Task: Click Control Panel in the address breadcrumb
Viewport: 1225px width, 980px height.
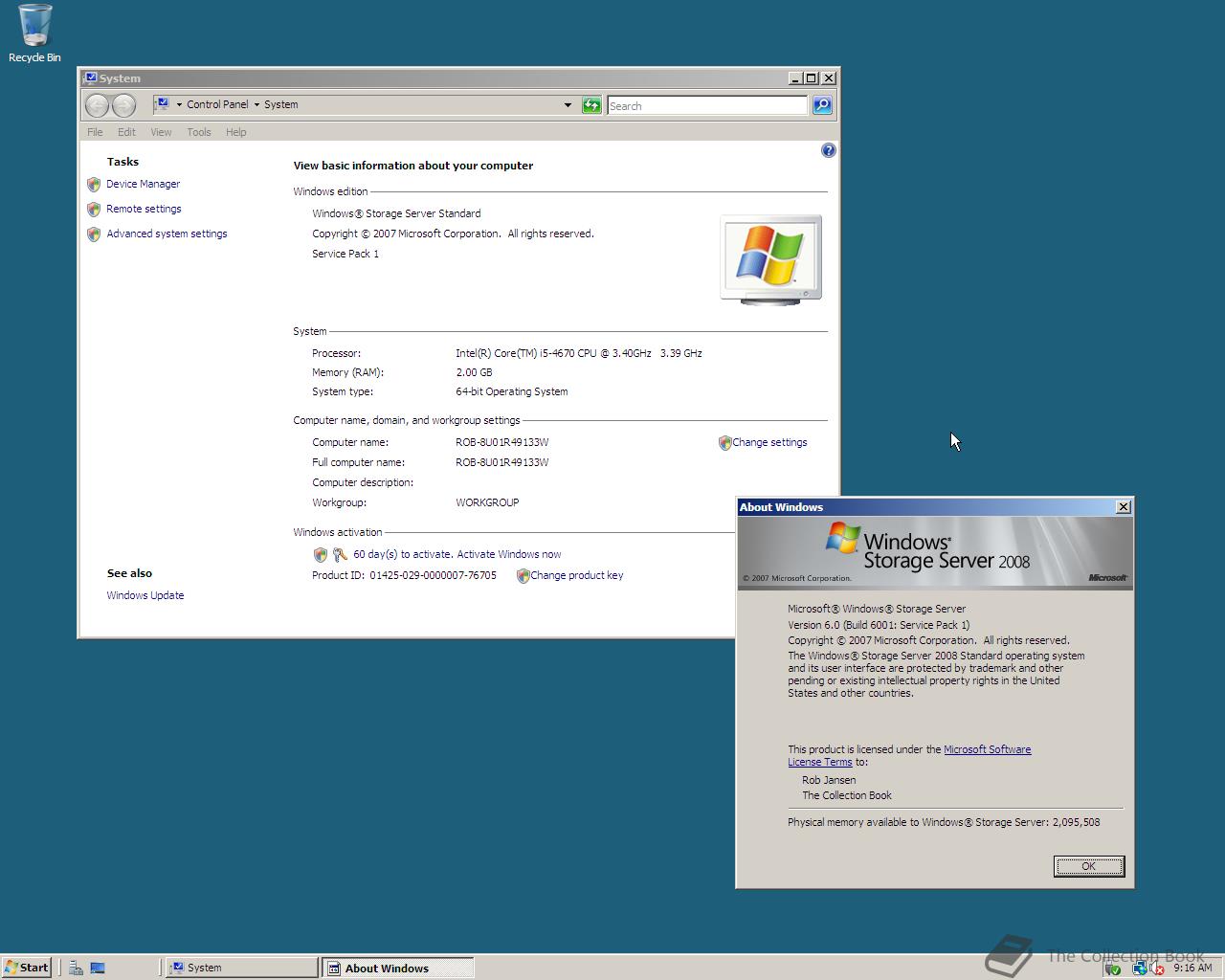Action: click(x=217, y=104)
